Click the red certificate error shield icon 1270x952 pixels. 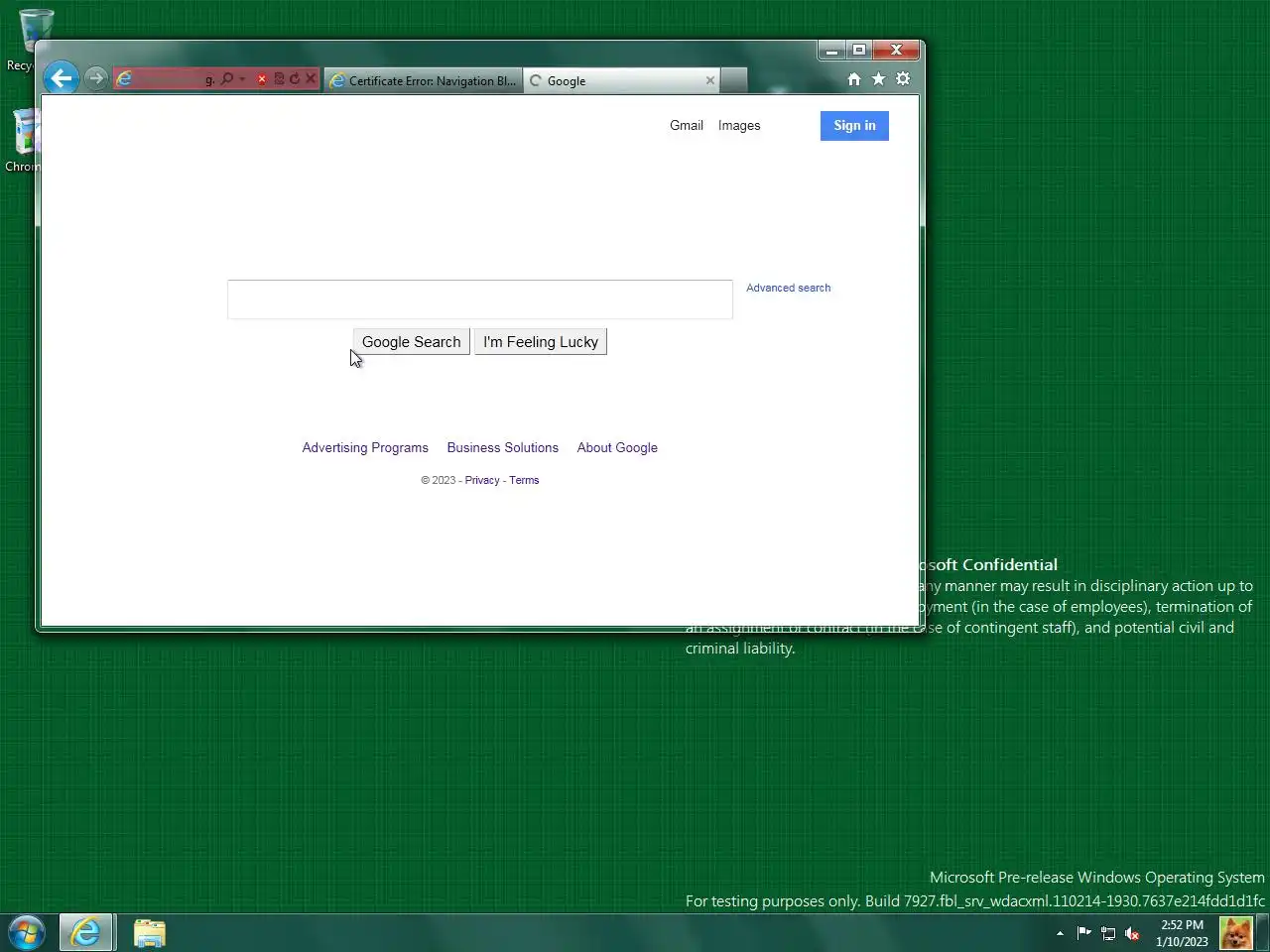click(x=262, y=79)
